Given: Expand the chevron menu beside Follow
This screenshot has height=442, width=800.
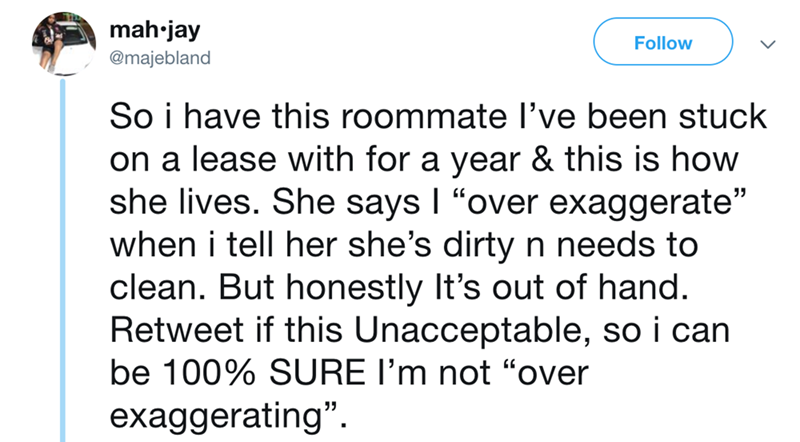Looking at the screenshot, I should click(x=765, y=44).
